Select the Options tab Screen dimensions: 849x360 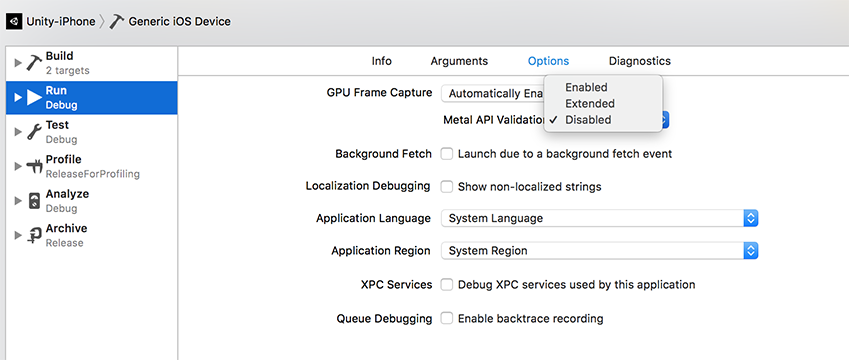point(548,61)
